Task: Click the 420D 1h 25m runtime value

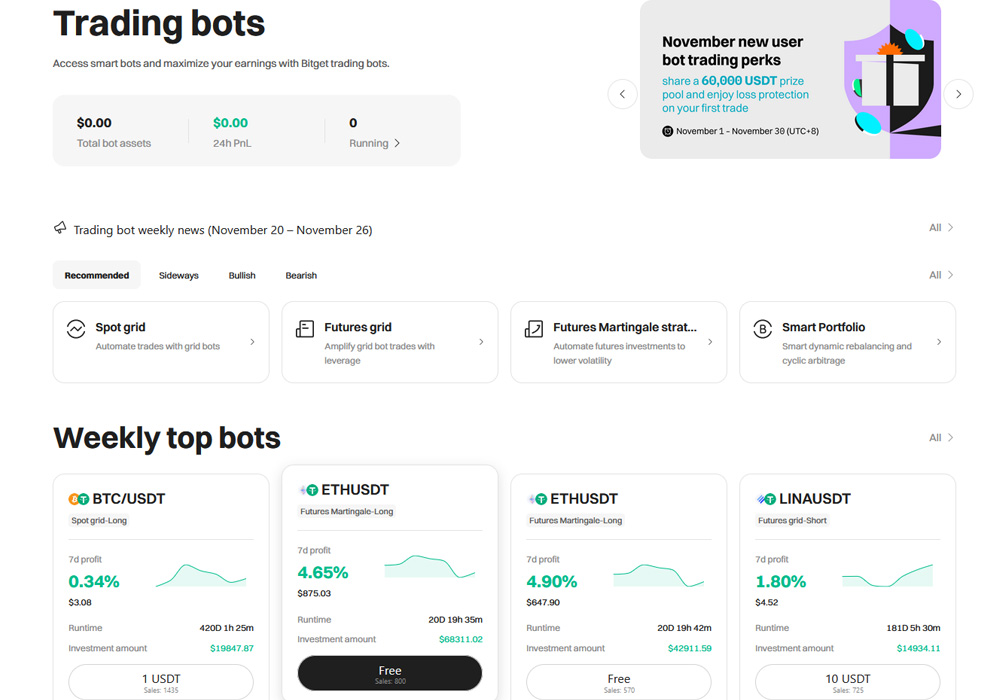Action: [x=226, y=628]
